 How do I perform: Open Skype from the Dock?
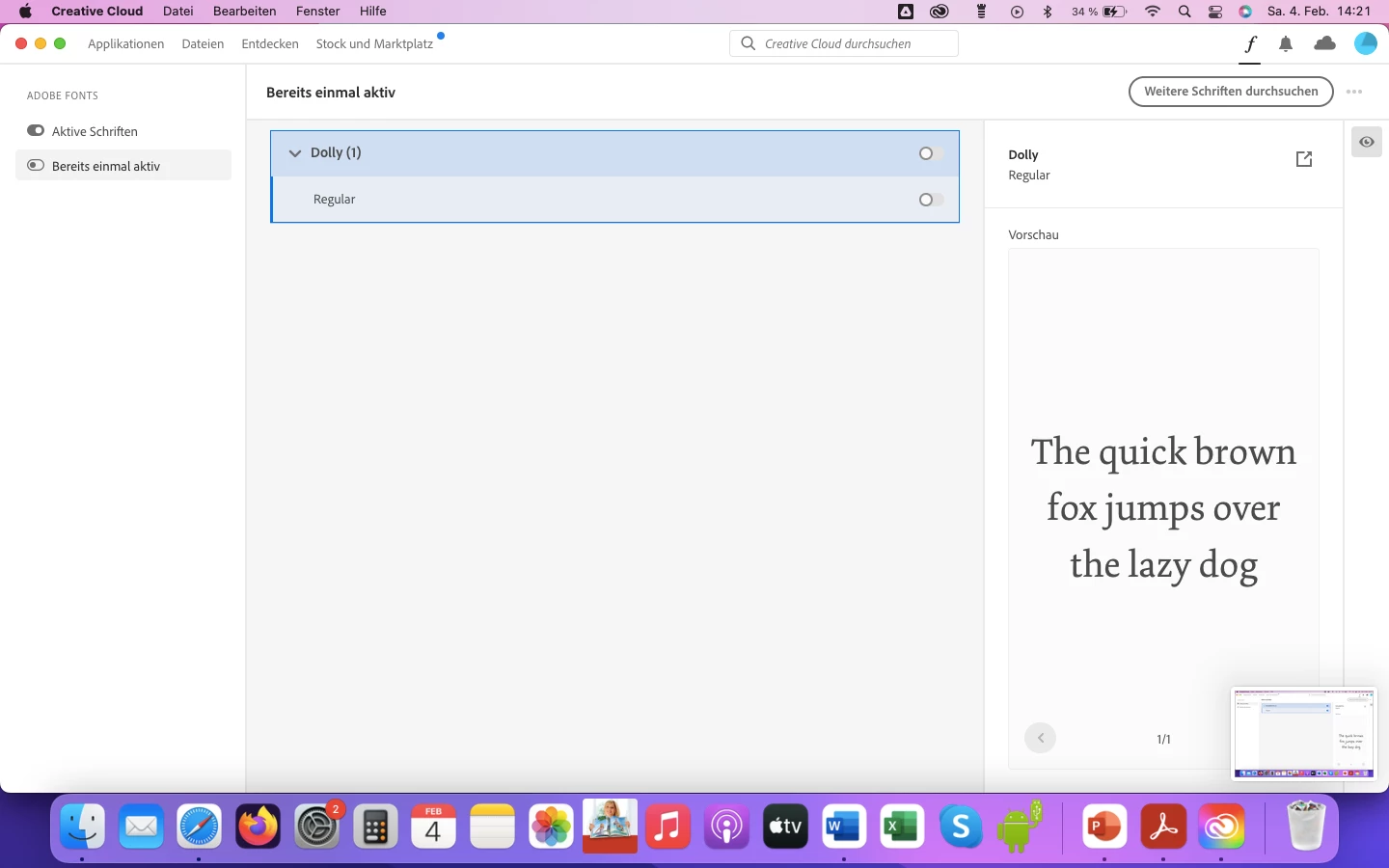(961, 827)
